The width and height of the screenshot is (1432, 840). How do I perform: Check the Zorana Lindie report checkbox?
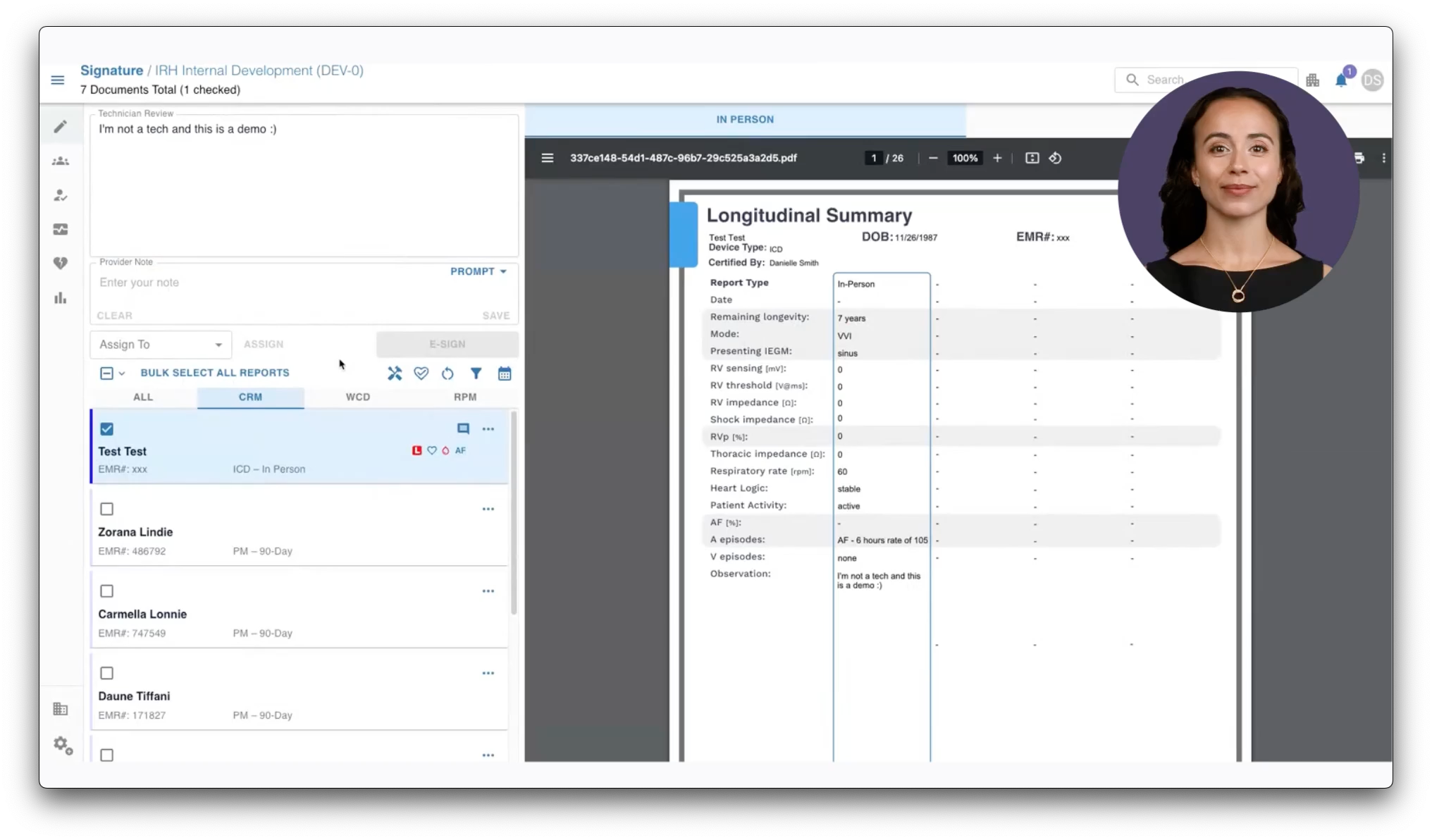click(x=107, y=509)
